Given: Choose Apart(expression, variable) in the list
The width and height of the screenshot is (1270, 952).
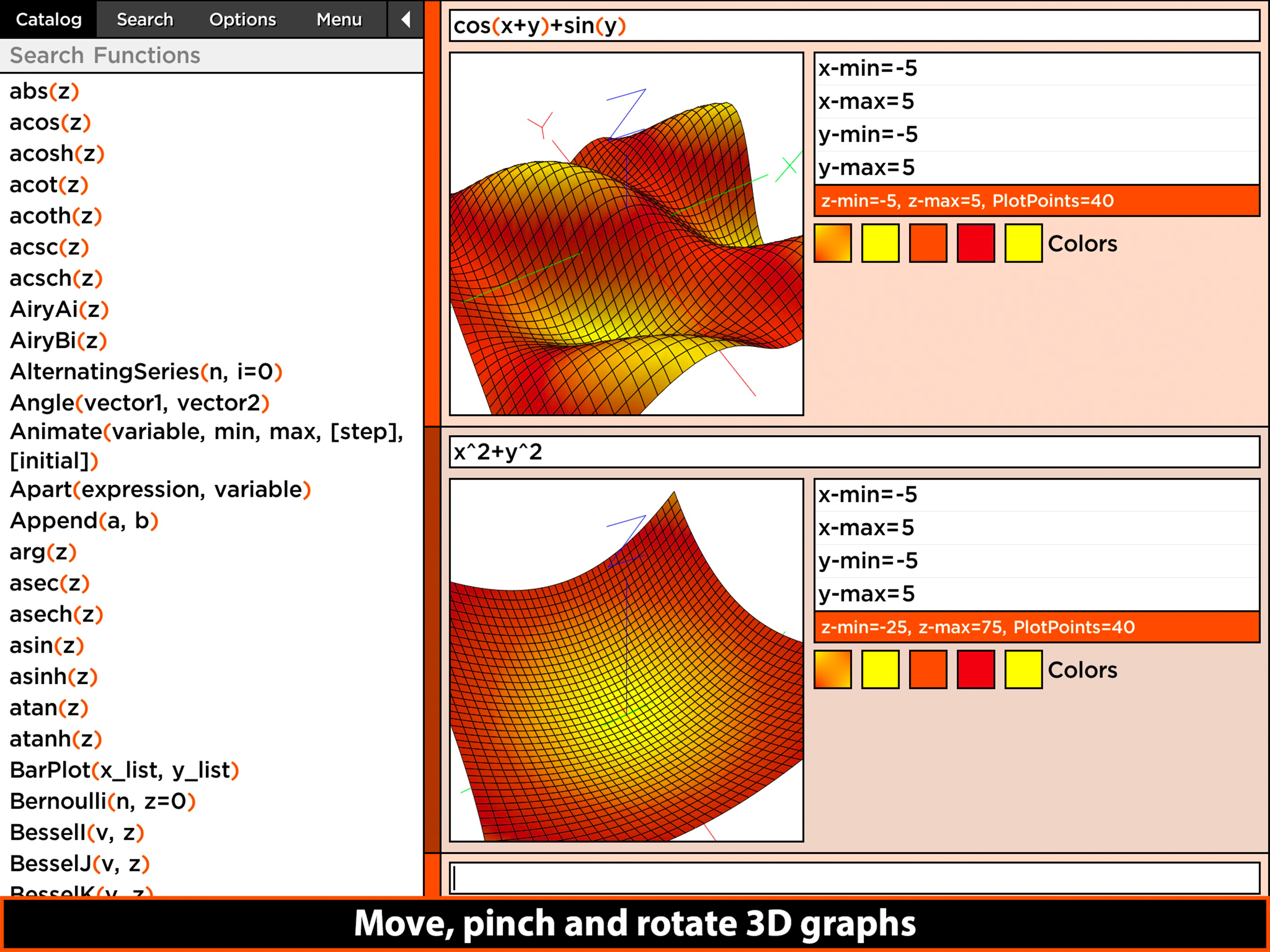Looking at the screenshot, I should click(160, 490).
